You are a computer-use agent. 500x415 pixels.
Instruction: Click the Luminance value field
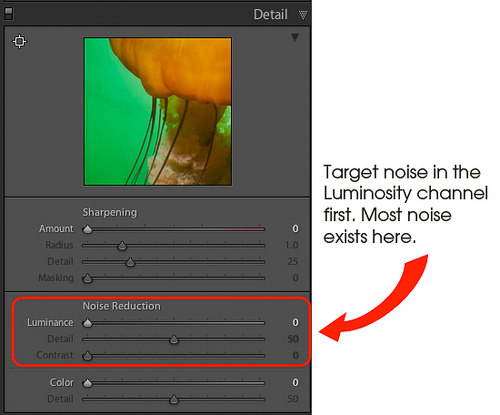[295, 322]
